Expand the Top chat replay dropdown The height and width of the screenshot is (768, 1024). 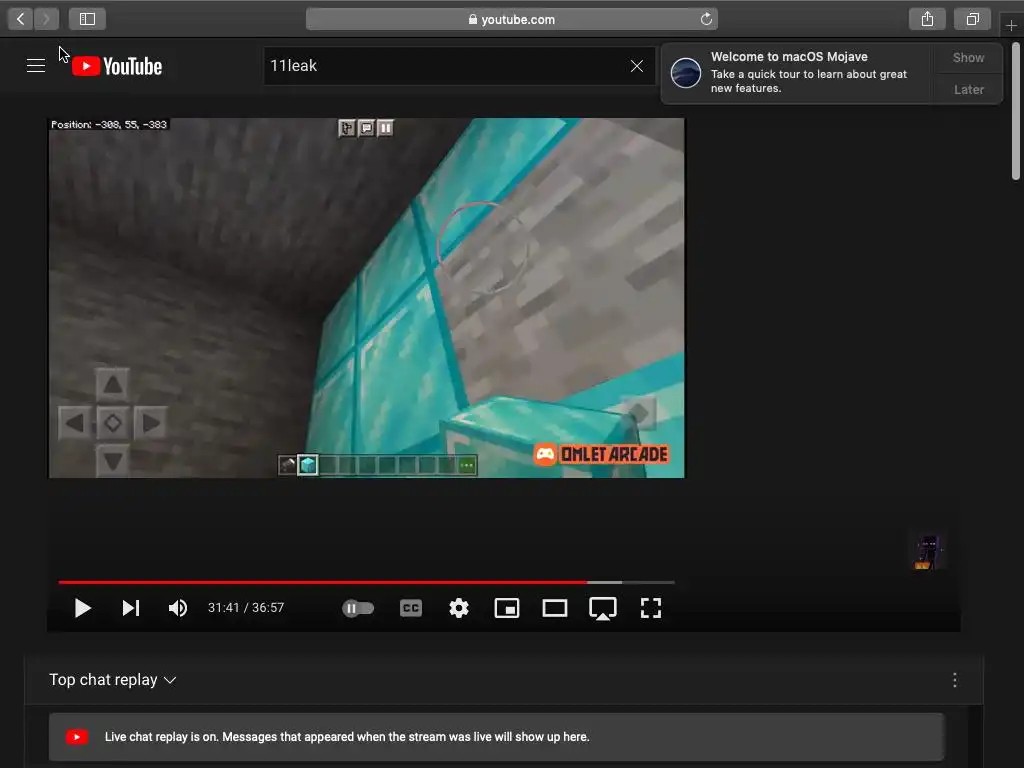(x=113, y=680)
